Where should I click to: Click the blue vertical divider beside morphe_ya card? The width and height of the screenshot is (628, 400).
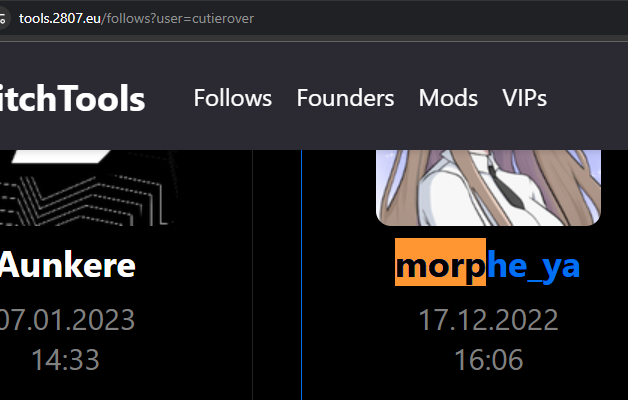tap(301, 275)
